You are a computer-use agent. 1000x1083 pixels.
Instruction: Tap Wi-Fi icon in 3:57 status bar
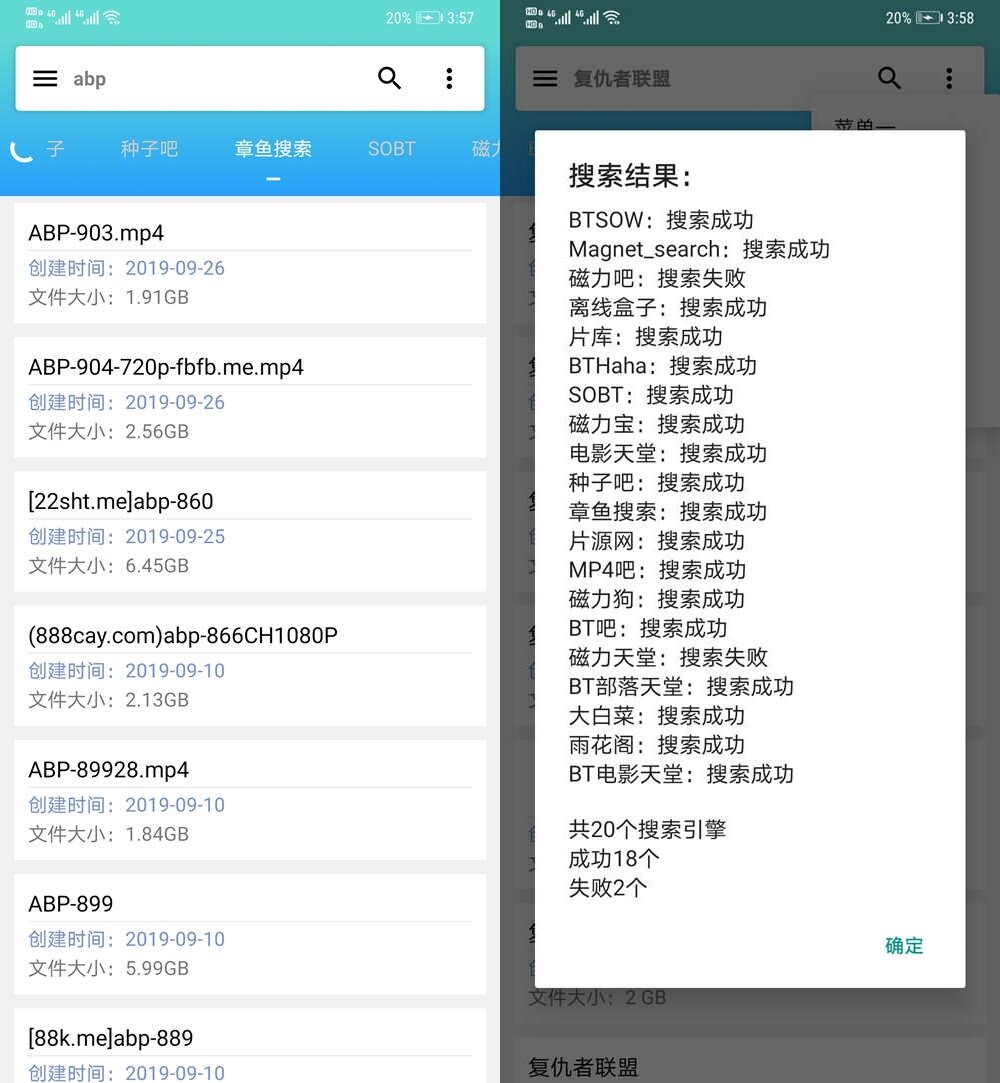point(112,17)
